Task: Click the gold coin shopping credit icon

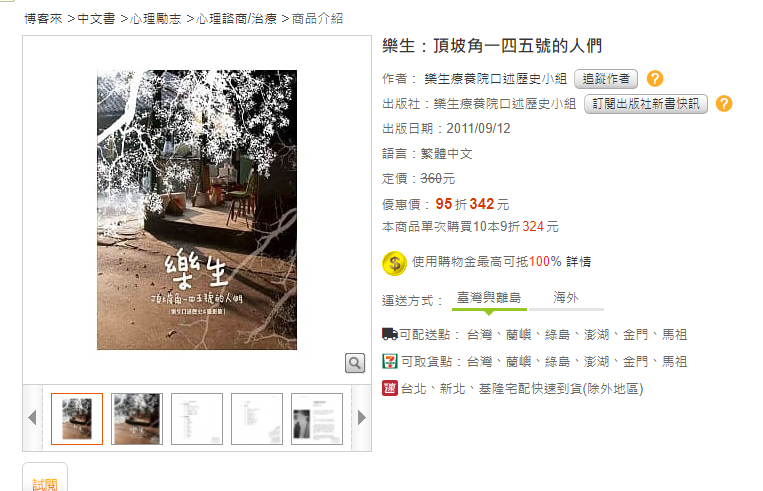Action: click(x=394, y=263)
